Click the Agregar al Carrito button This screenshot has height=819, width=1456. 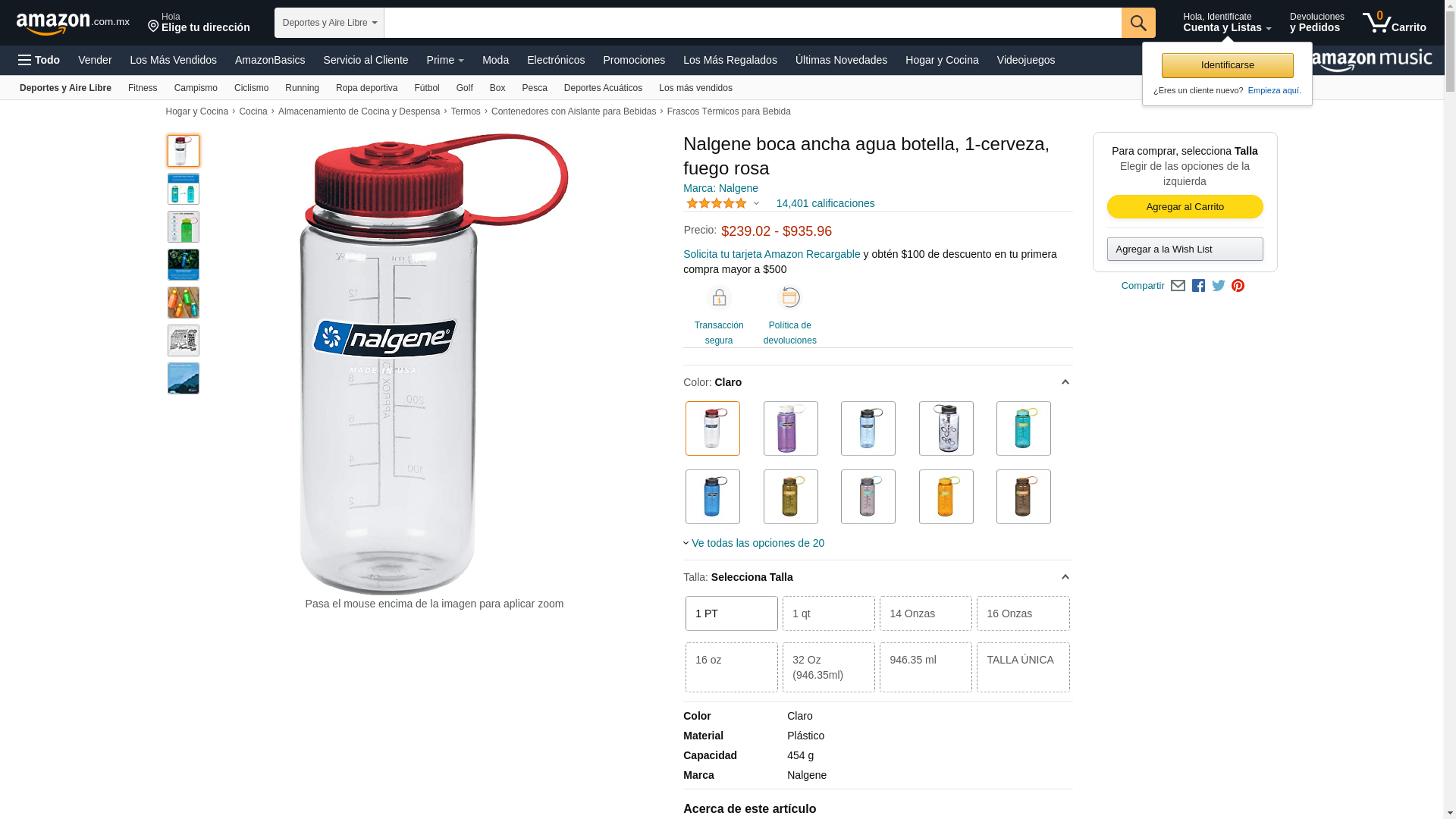click(x=1185, y=207)
